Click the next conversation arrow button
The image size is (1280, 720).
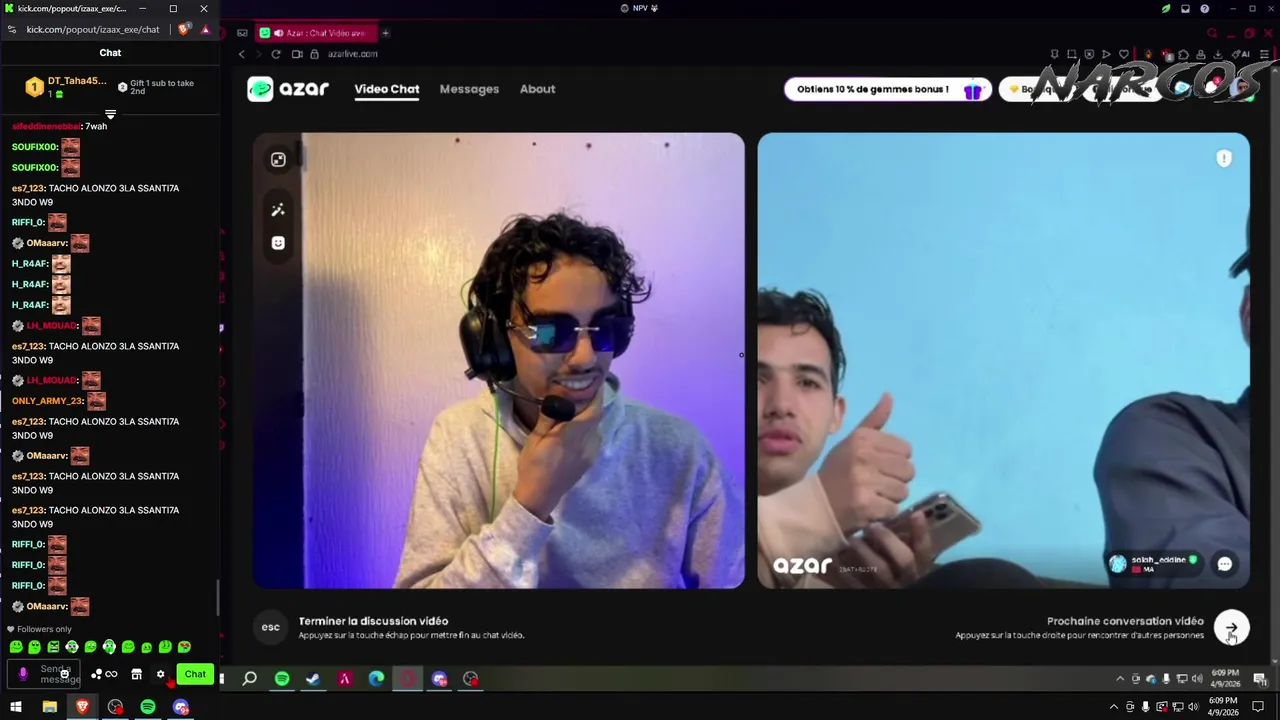[x=1231, y=628]
